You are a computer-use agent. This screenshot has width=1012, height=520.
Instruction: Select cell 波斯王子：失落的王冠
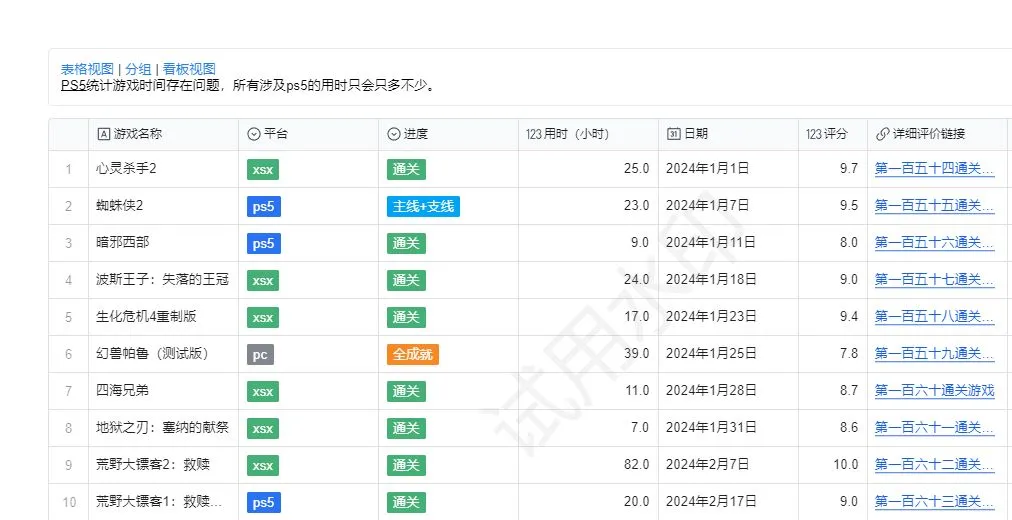(163, 280)
